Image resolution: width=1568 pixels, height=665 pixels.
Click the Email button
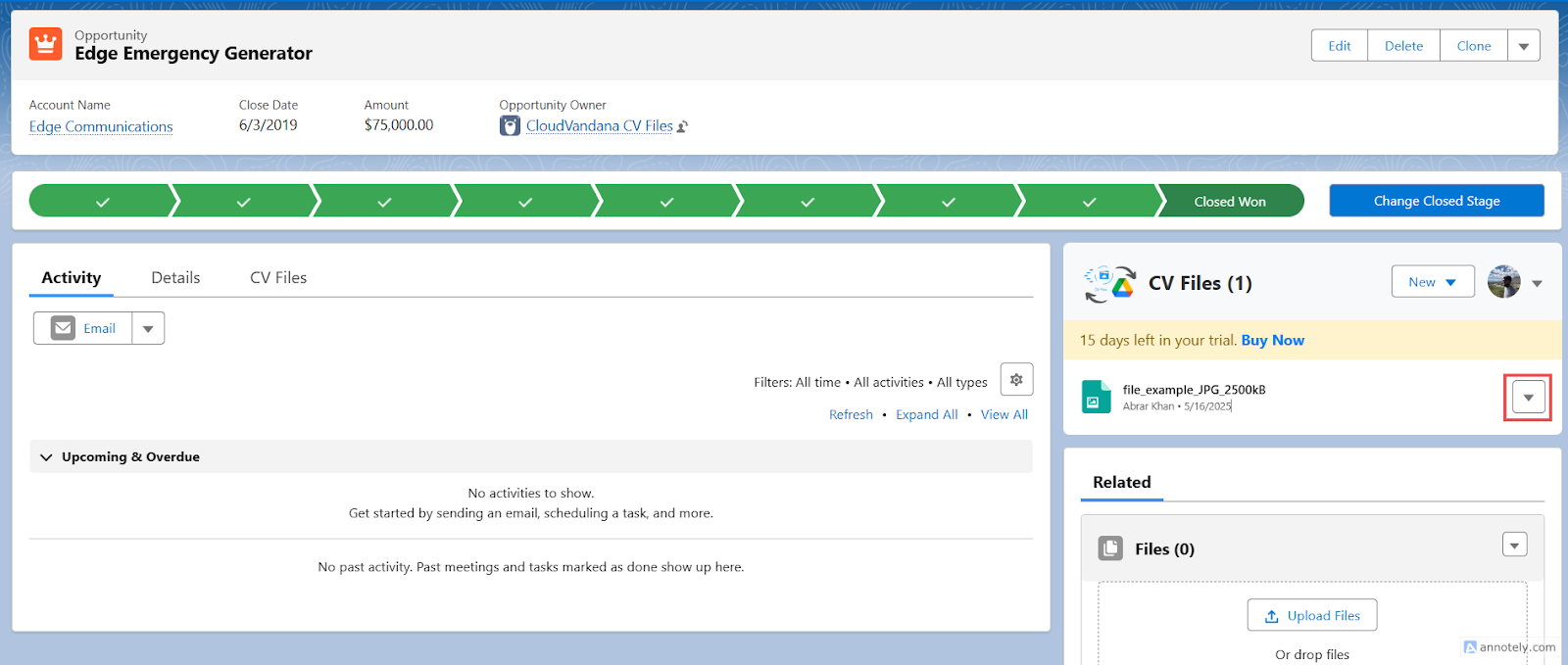tap(83, 328)
